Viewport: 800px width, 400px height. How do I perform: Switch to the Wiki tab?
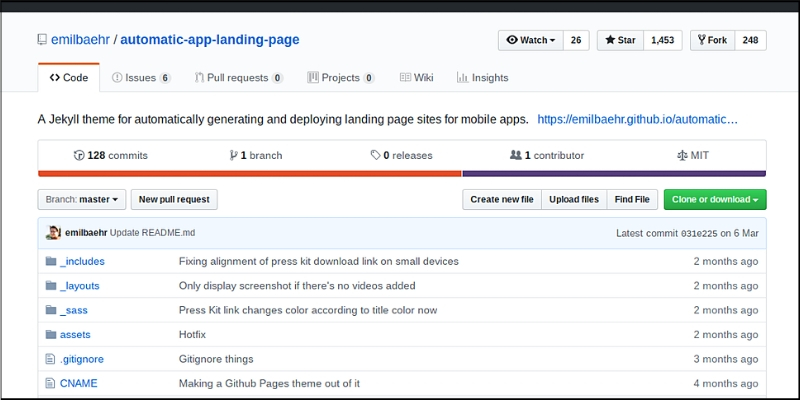click(x=416, y=78)
